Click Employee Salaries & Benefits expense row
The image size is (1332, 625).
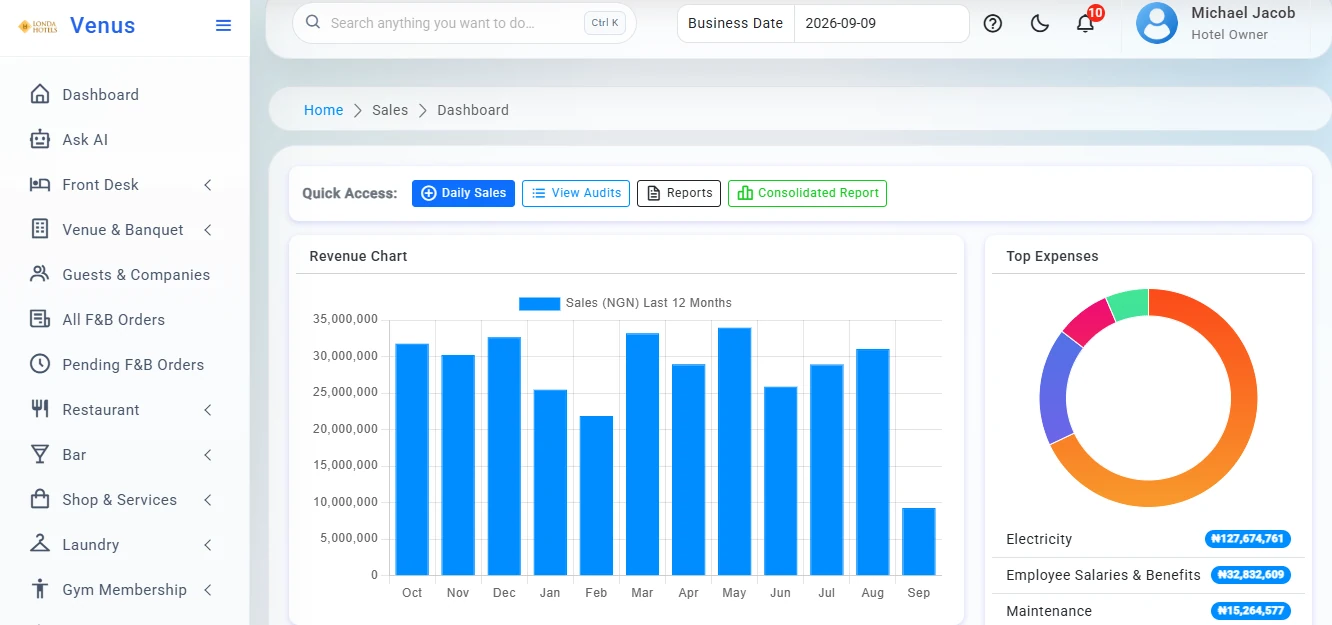coord(1148,575)
